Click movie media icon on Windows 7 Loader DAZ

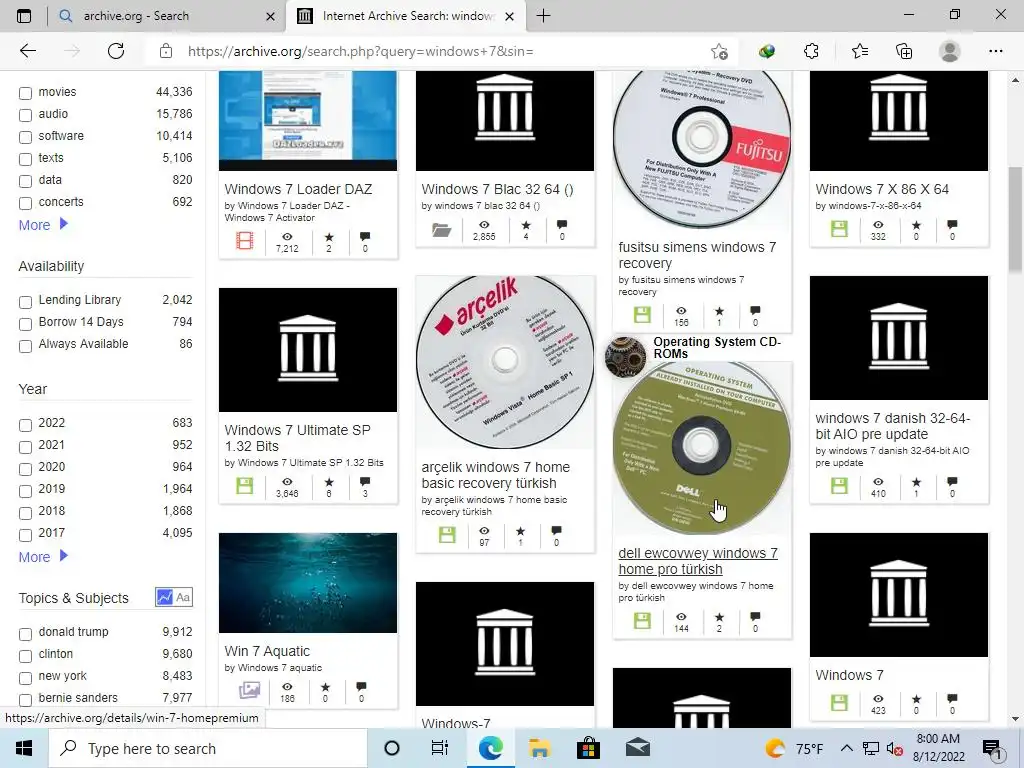pos(244,241)
